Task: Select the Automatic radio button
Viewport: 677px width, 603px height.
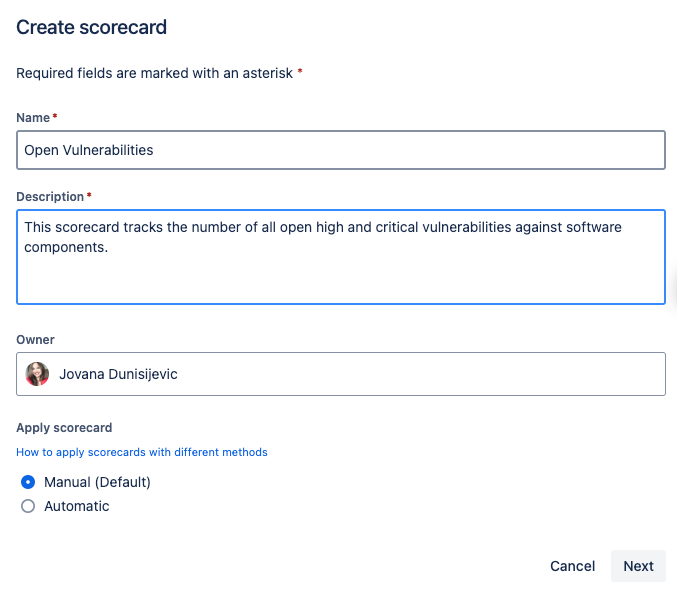Action: pos(28,506)
